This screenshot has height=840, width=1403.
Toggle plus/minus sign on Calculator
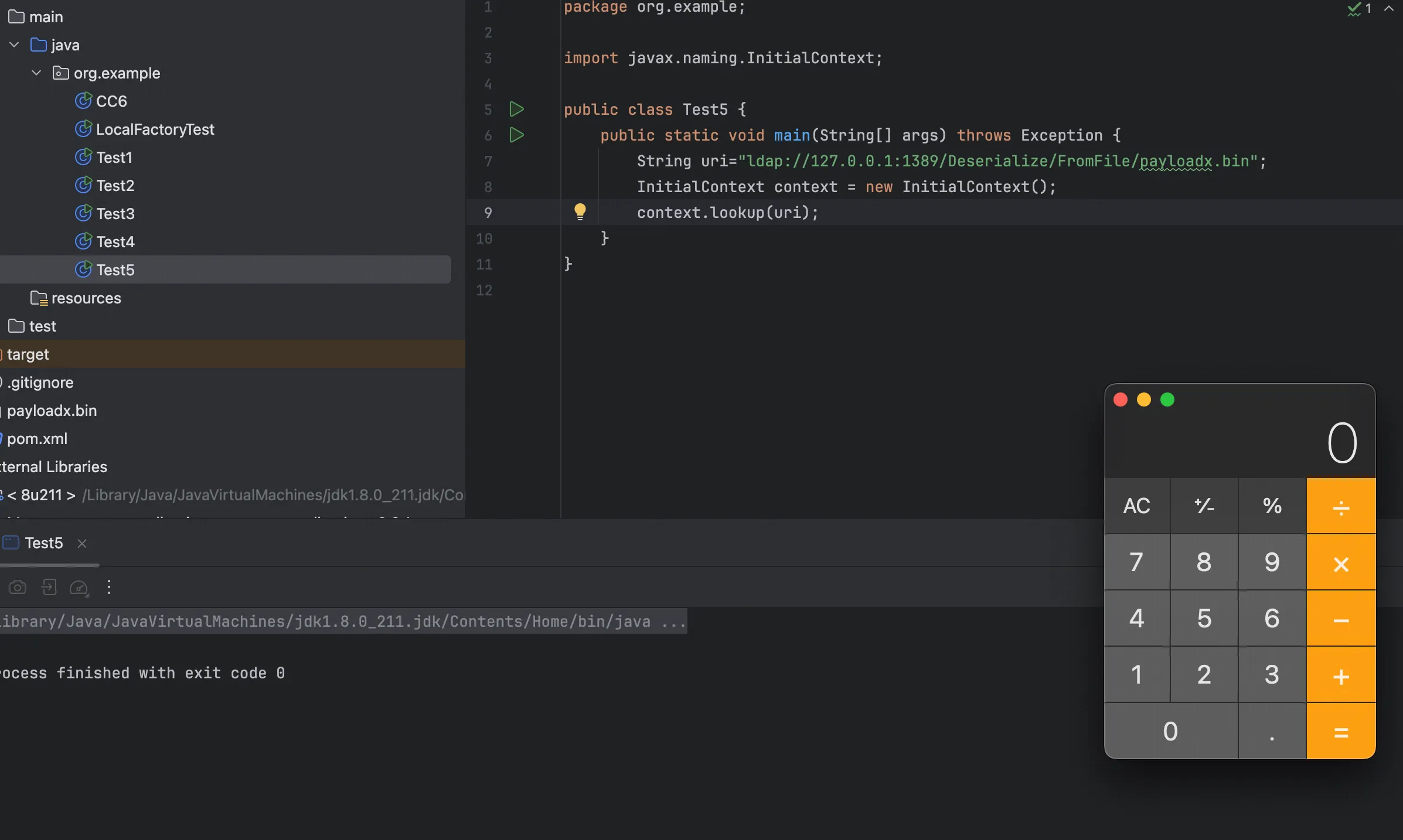click(x=1204, y=506)
